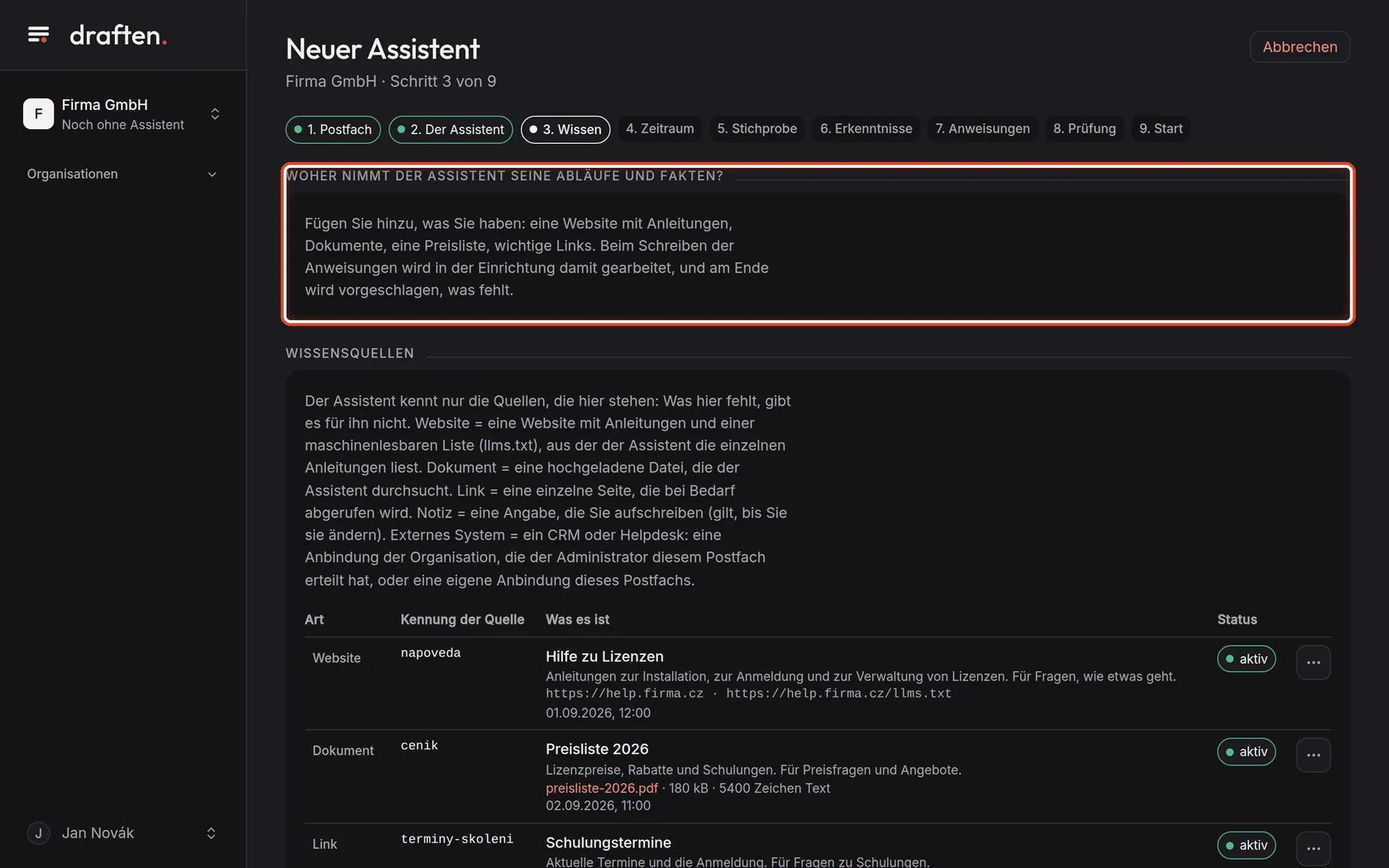
Task: Click the Kennung der Quelle column header
Action: click(462, 619)
